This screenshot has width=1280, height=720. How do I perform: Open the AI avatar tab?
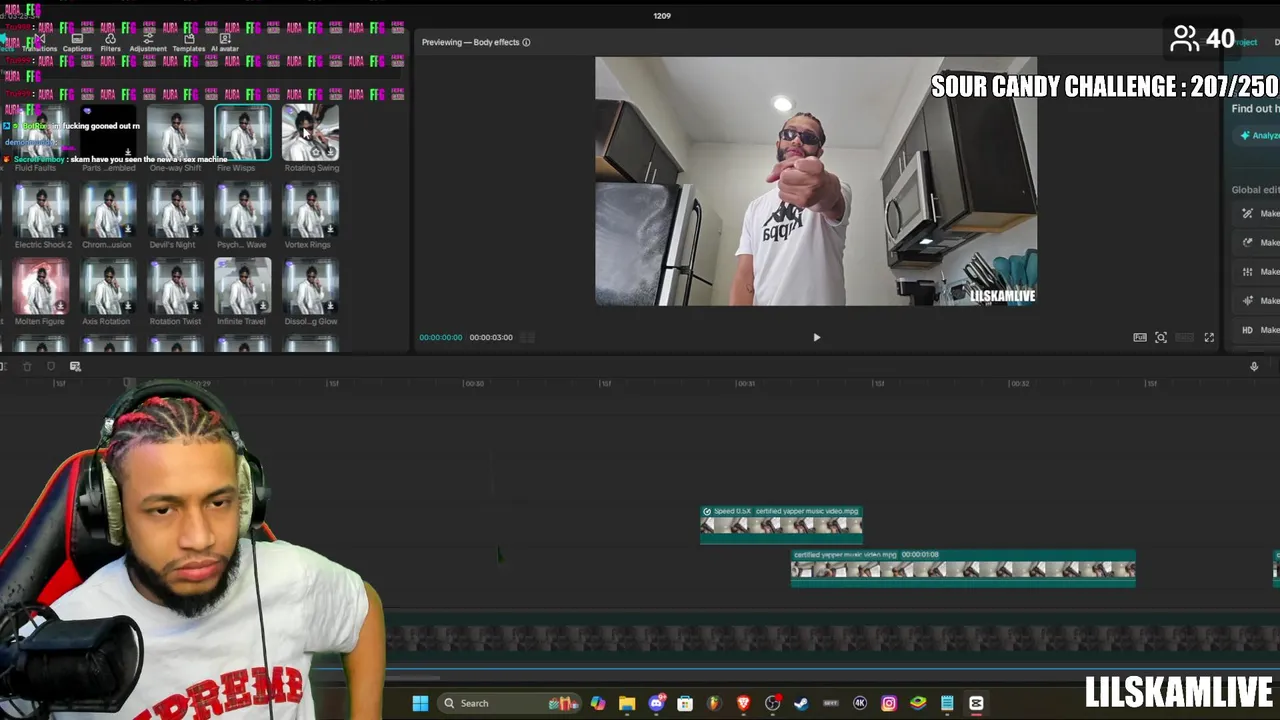[225, 43]
